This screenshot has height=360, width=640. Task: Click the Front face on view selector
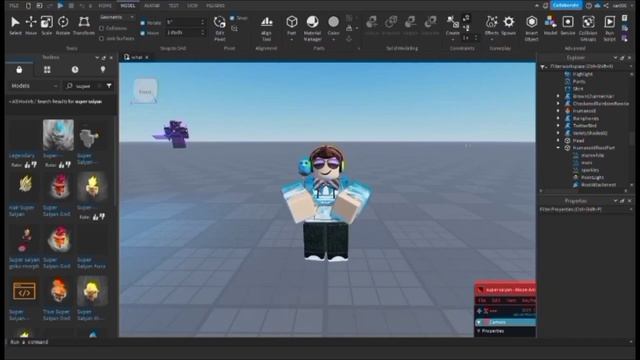coord(145,90)
